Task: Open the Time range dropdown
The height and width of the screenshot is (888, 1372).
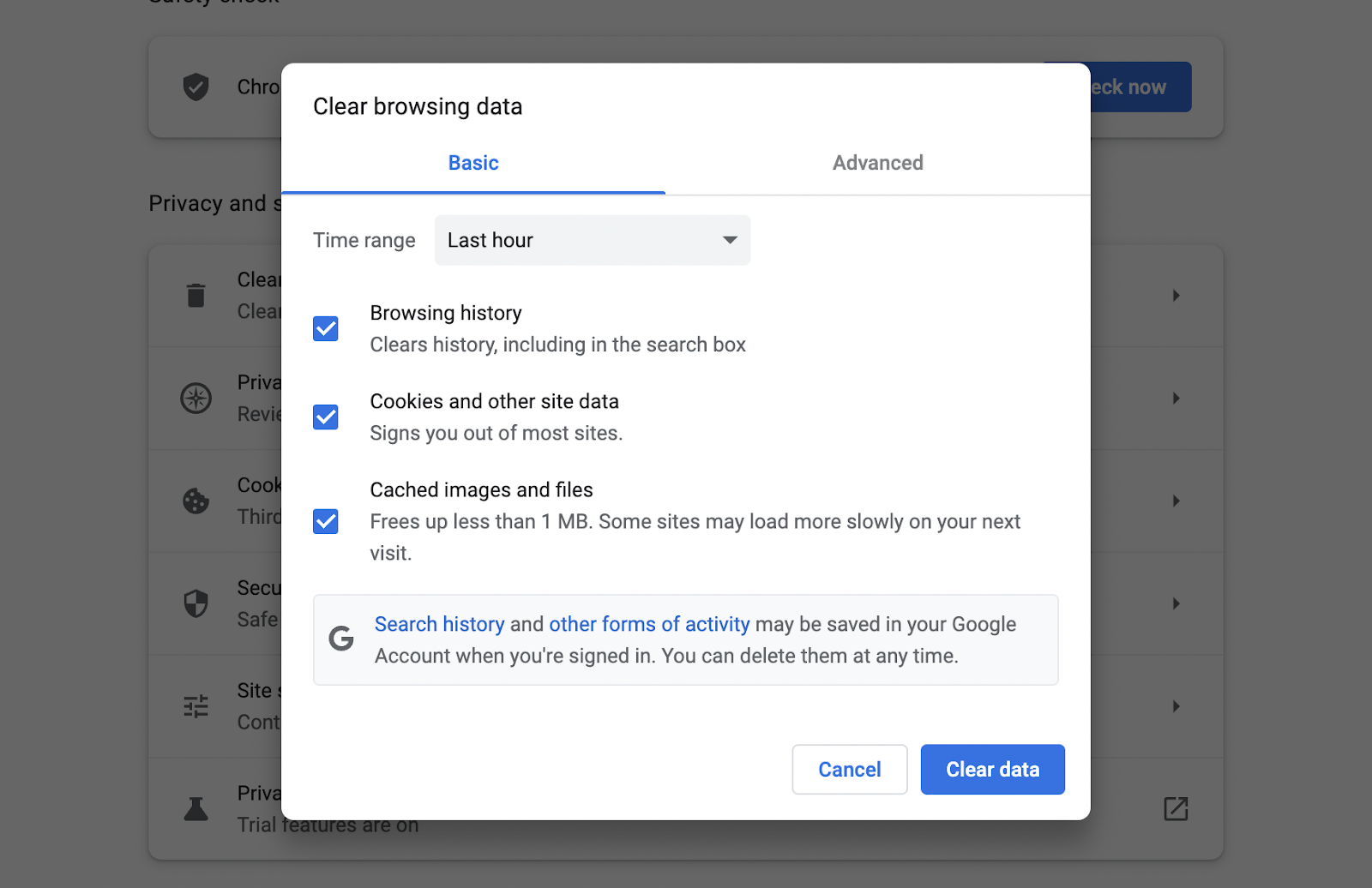Action: tap(592, 240)
